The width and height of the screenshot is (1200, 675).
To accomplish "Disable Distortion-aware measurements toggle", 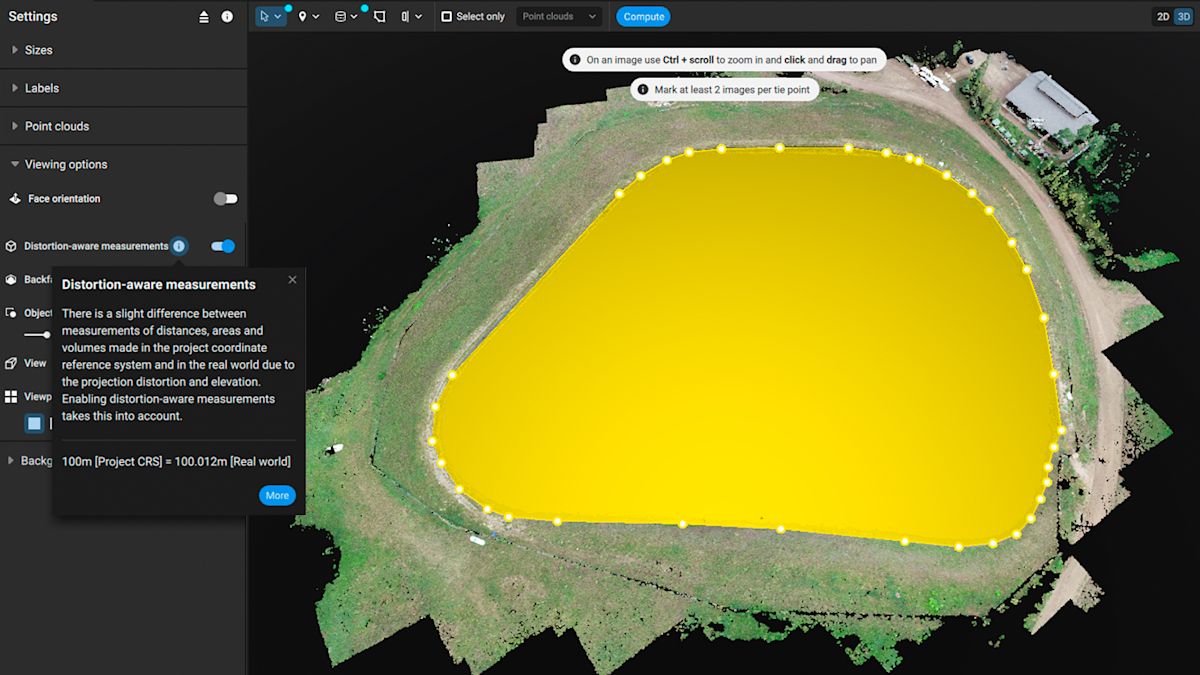I will pyautogui.click(x=223, y=246).
